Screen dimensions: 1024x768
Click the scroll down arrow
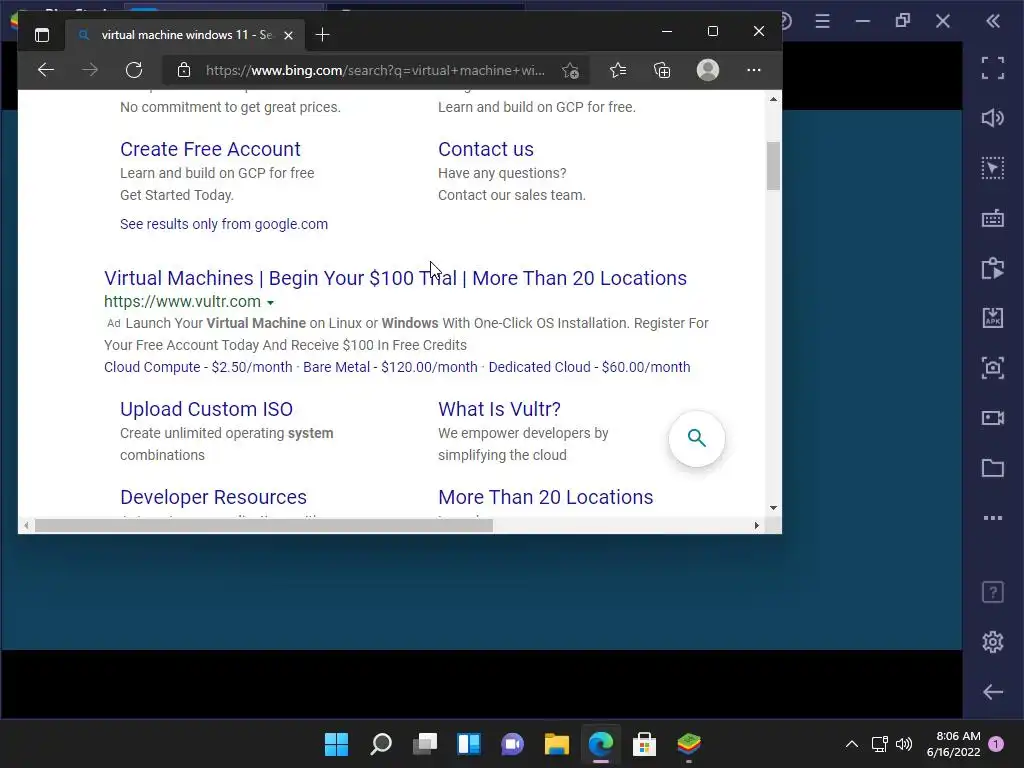773,507
